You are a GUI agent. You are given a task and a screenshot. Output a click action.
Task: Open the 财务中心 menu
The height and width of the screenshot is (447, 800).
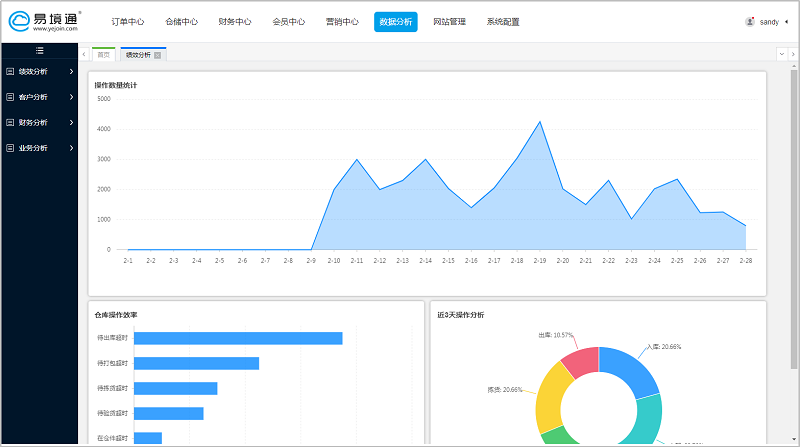coord(234,21)
